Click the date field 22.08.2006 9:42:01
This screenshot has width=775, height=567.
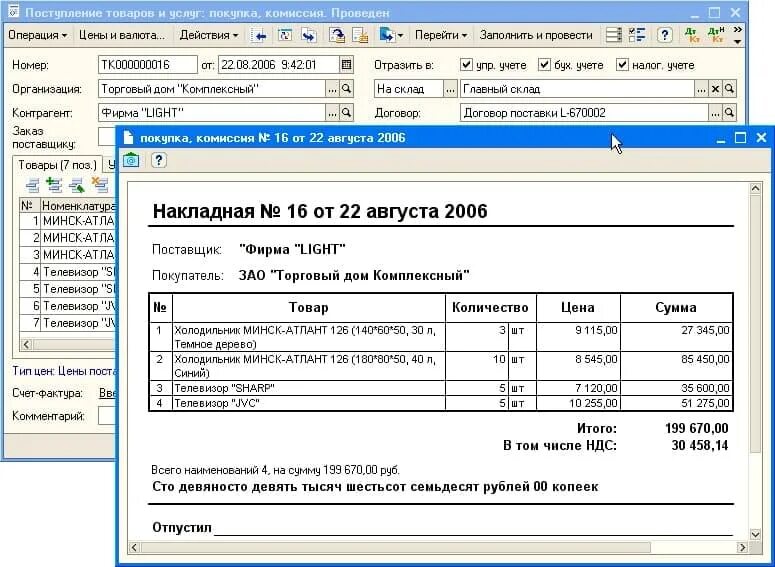point(279,65)
